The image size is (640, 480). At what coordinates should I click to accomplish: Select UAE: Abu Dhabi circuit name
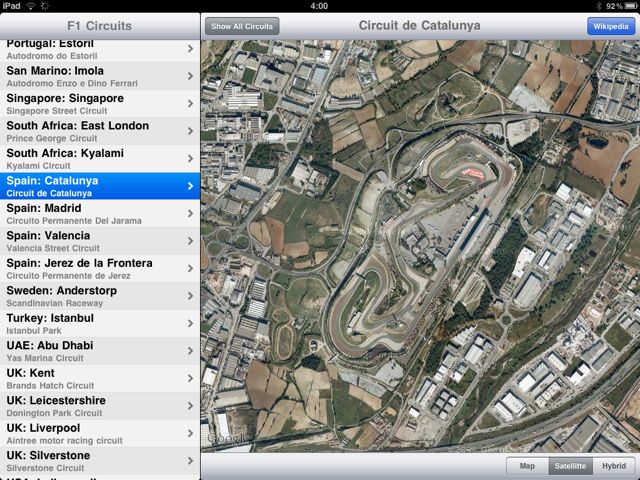[50, 345]
